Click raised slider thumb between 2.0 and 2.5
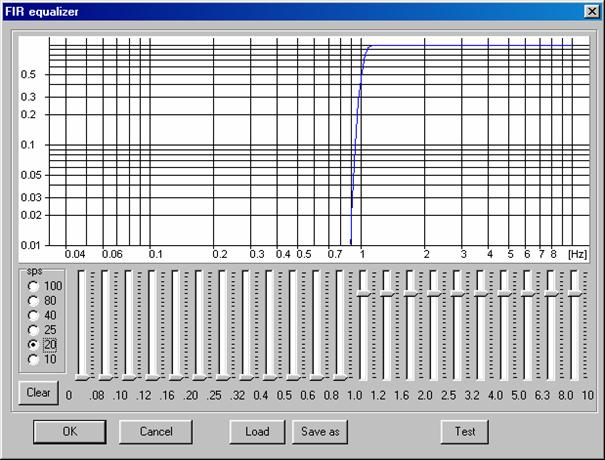The image size is (605, 460). point(434,293)
